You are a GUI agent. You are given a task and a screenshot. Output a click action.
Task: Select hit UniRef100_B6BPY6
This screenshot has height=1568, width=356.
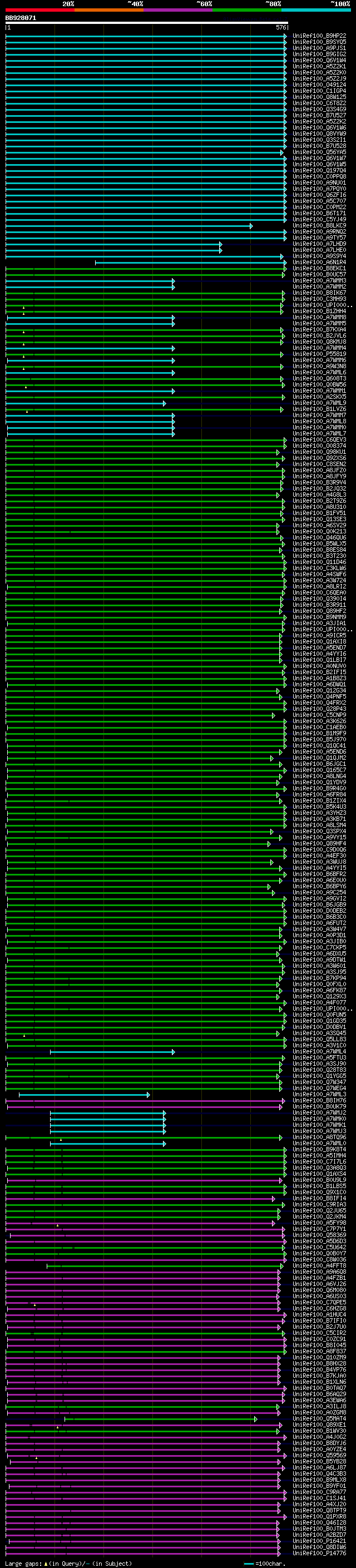pos(319,887)
